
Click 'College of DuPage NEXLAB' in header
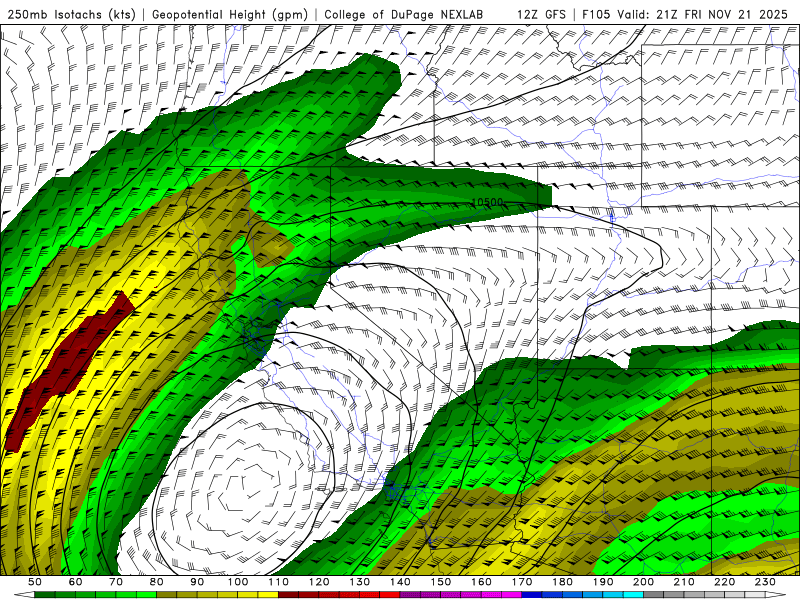click(404, 15)
